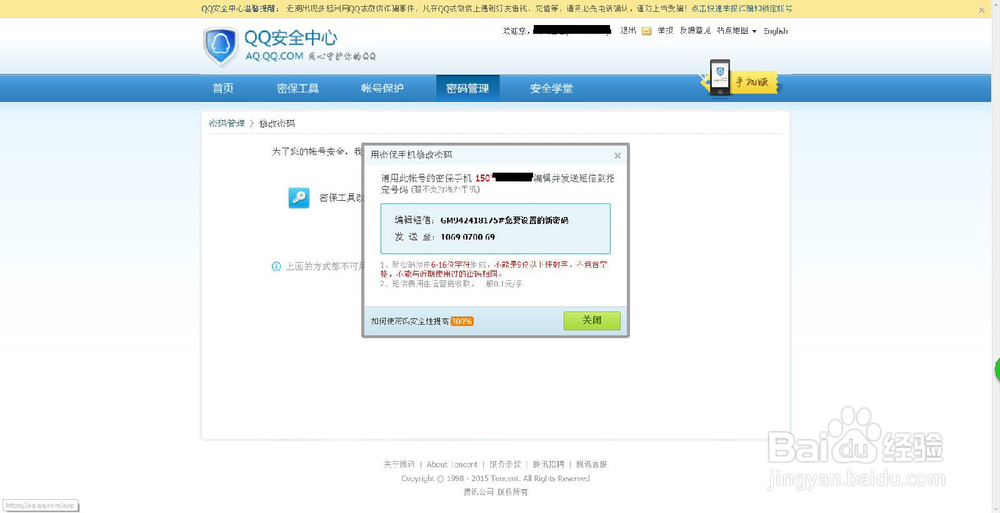
Task: Open the 密保工具 tab
Action: [x=298, y=89]
